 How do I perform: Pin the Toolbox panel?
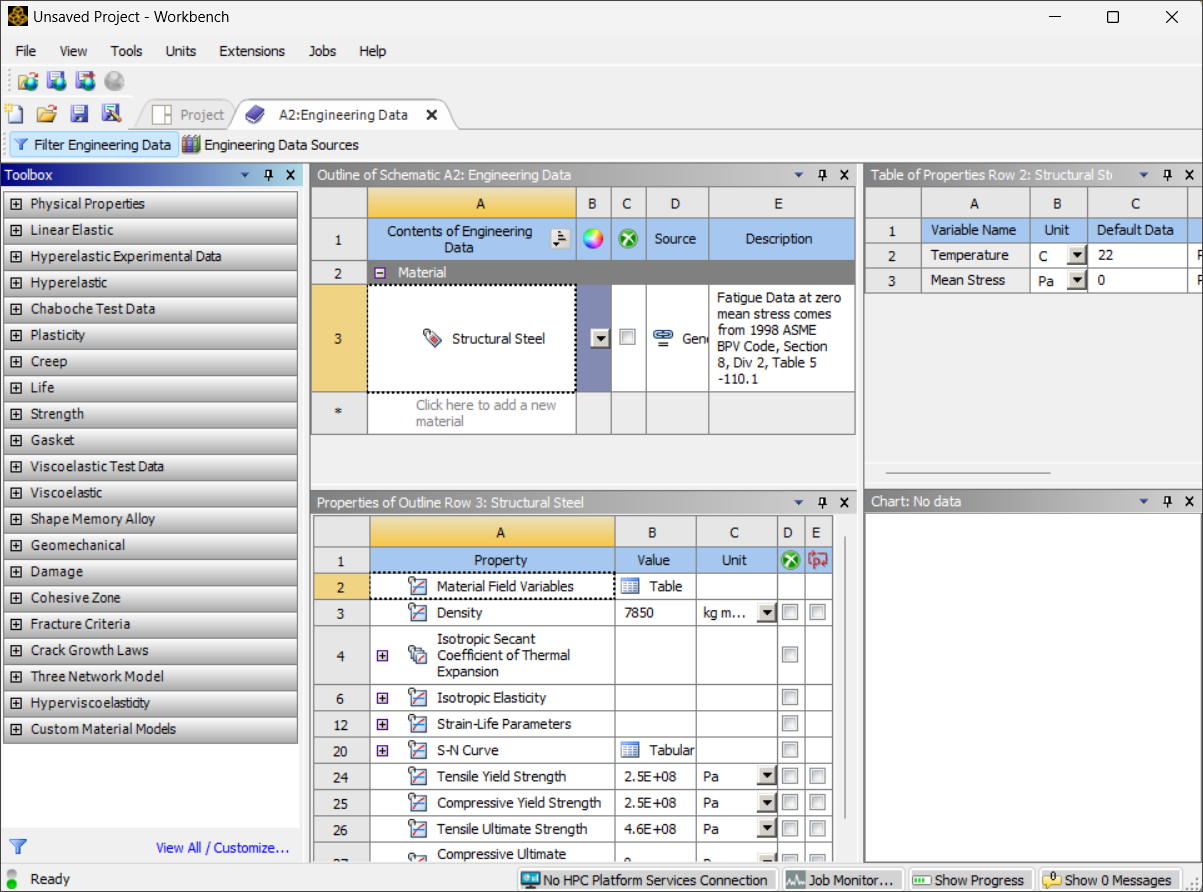(x=268, y=175)
